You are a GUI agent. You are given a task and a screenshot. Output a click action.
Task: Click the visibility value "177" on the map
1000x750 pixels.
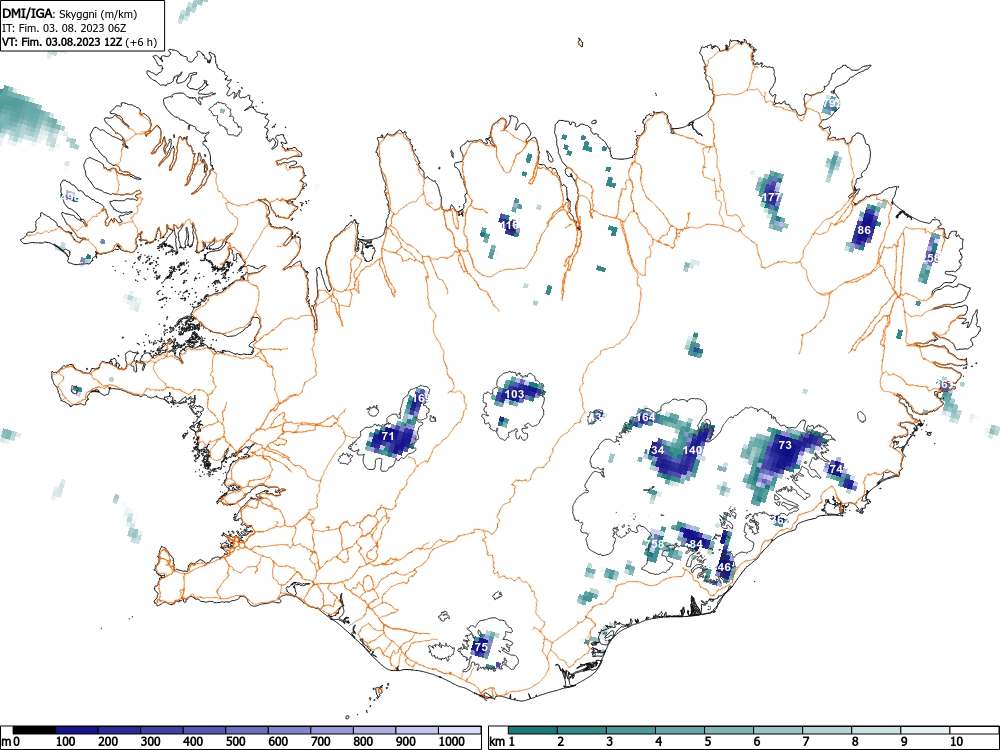(772, 197)
